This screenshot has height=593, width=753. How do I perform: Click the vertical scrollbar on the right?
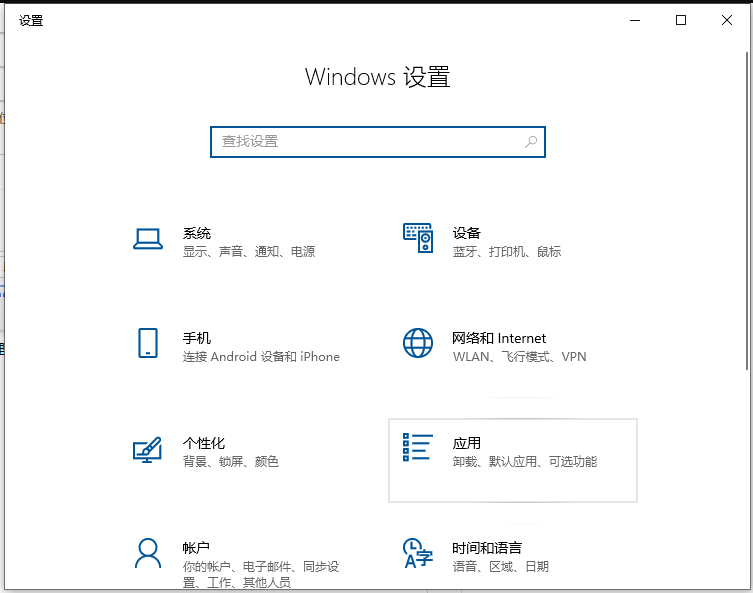747,210
